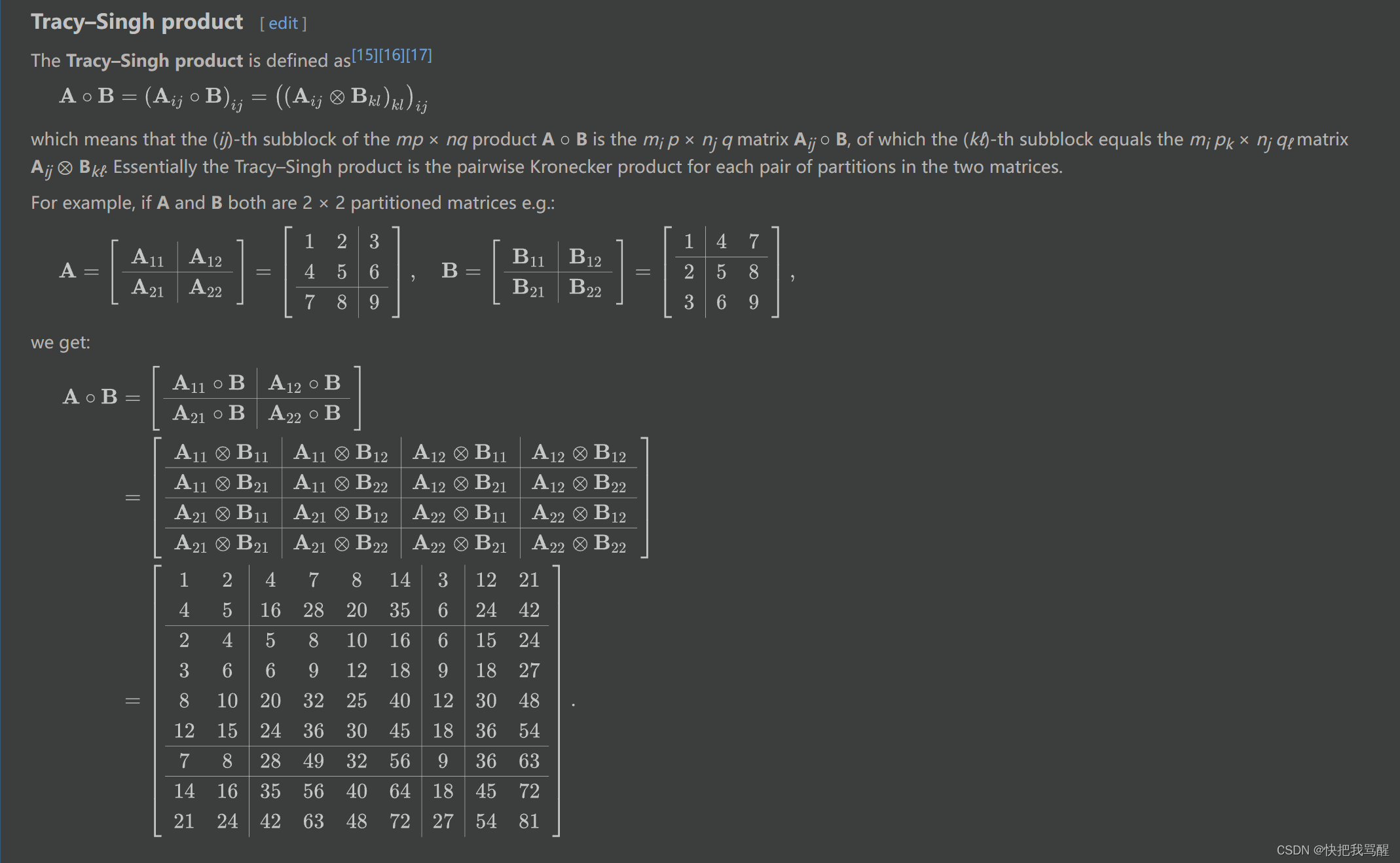Screen dimensions: 1400x863
Task: Click the A₁₂ ⊗ B₁₂ block cell
Action: [x=579, y=453]
